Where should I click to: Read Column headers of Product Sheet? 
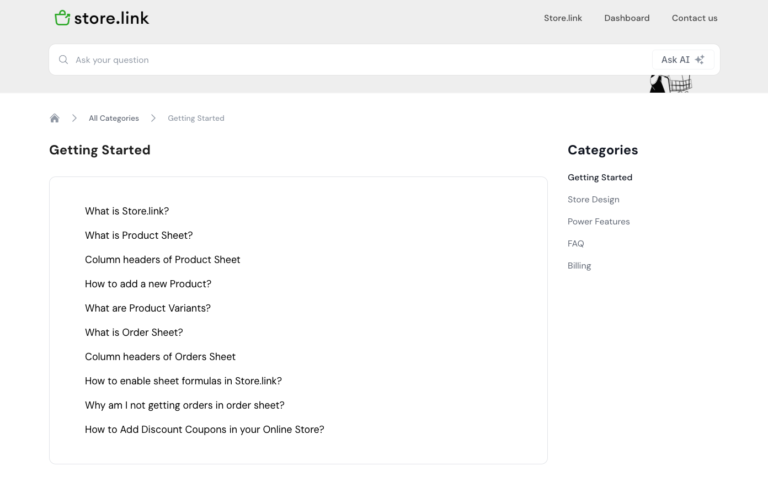coord(162,260)
